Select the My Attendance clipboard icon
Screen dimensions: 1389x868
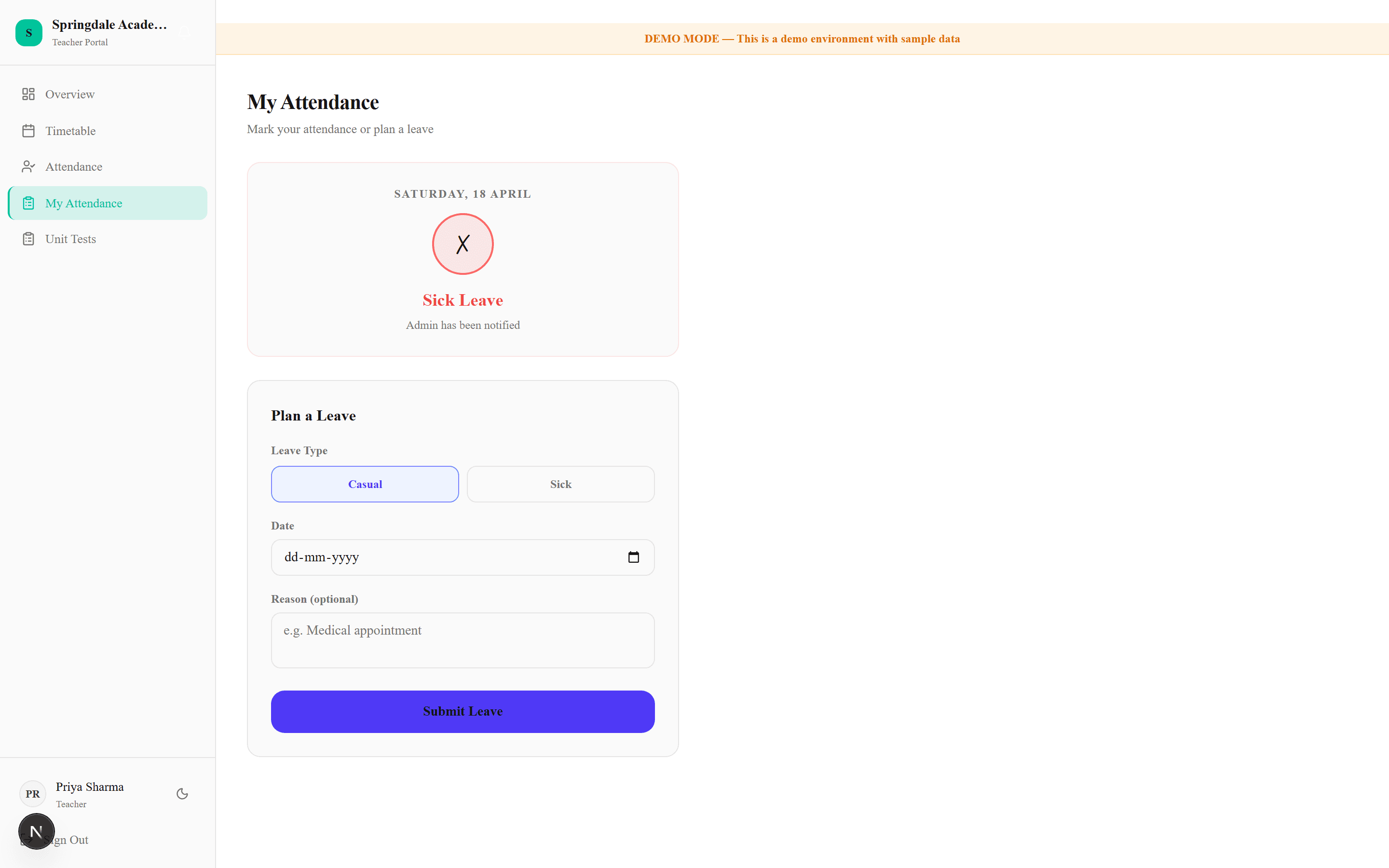29,203
